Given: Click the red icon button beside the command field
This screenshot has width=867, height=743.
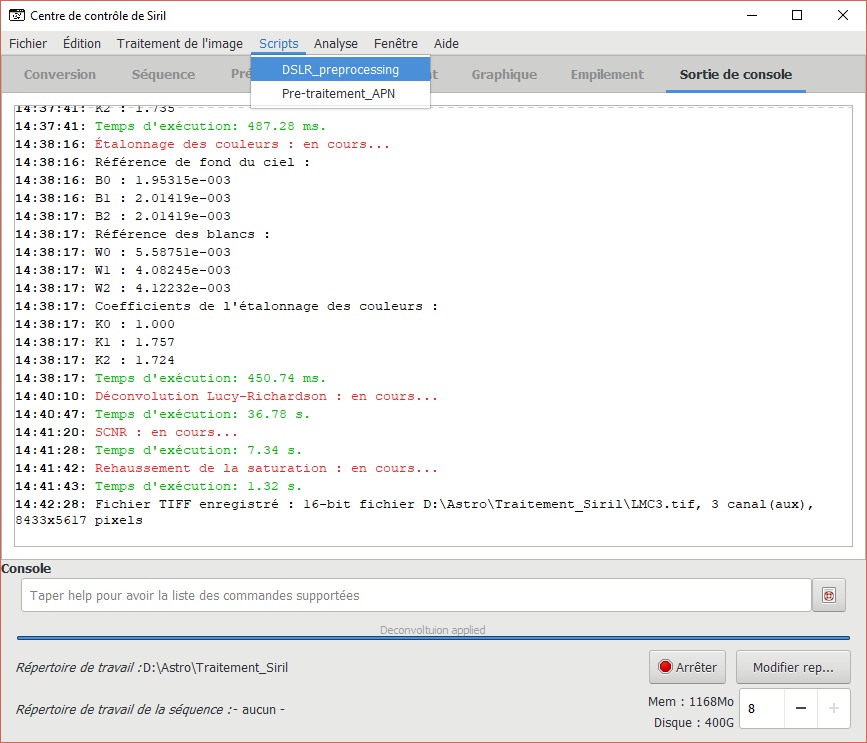Looking at the screenshot, I should [x=828, y=595].
